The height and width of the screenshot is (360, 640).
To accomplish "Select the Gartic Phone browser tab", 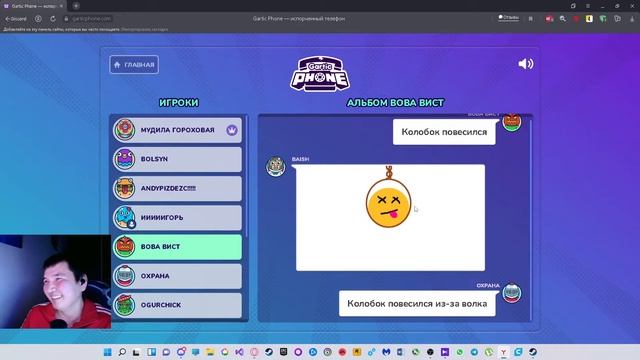I will pyautogui.click(x=33, y=6).
